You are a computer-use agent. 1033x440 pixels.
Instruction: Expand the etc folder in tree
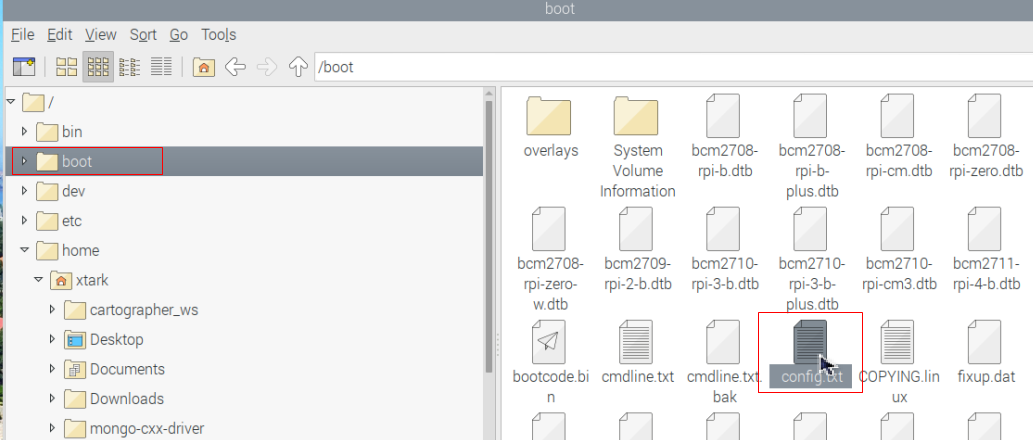tap(24, 221)
